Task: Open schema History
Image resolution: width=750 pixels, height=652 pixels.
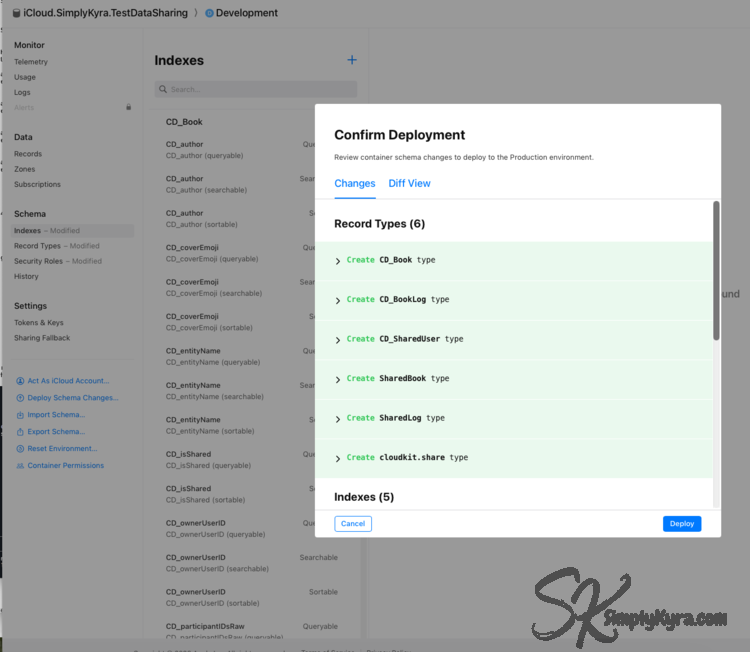Action: point(26,276)
